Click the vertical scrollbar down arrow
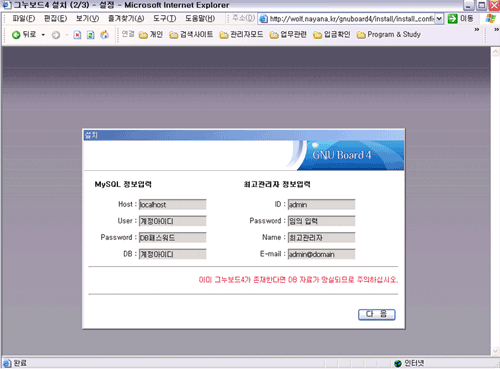The height and width of the screenshot is (369, 500). 495,351
